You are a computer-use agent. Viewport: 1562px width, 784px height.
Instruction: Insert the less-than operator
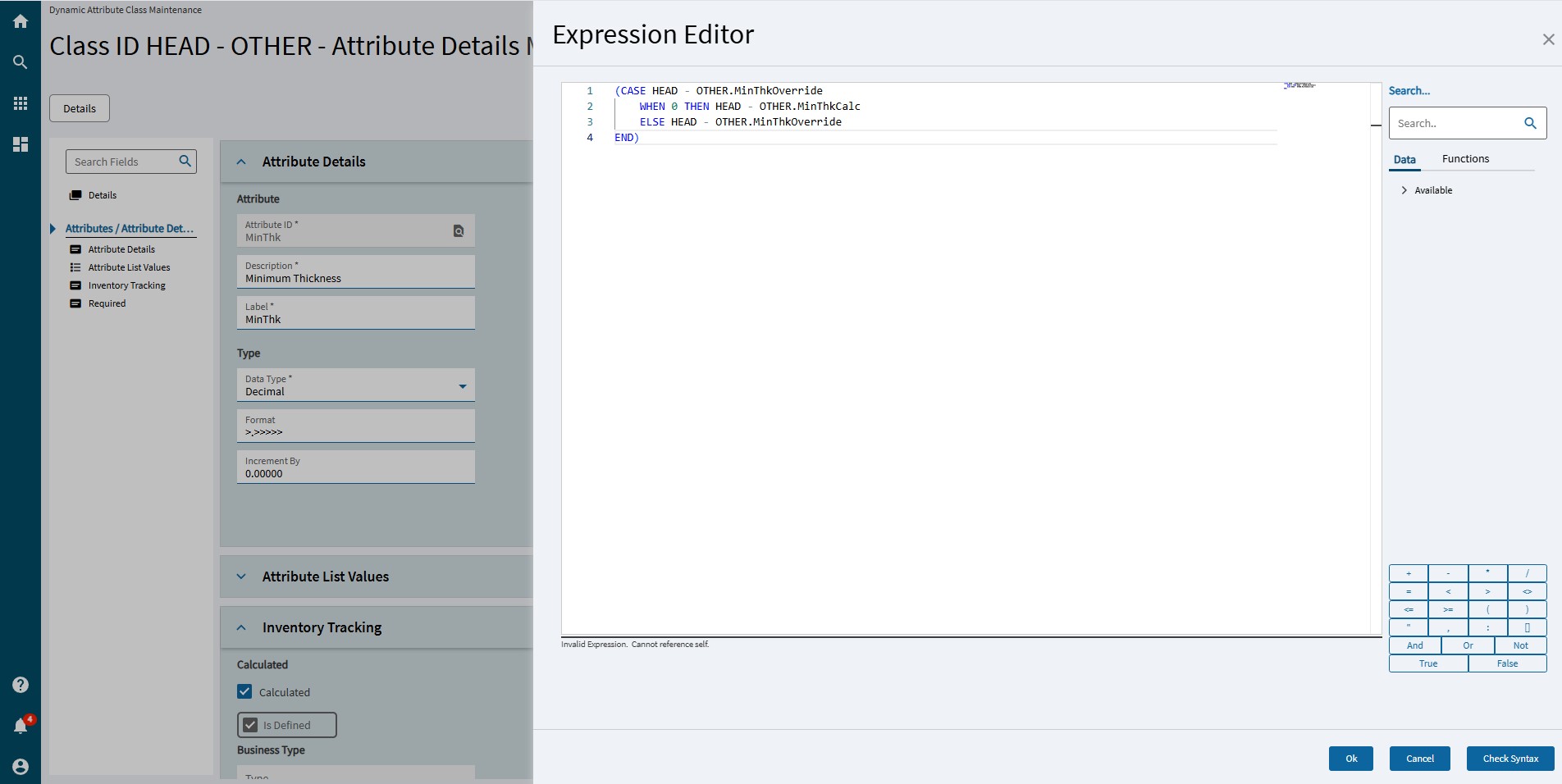[x=1448, y=591]
